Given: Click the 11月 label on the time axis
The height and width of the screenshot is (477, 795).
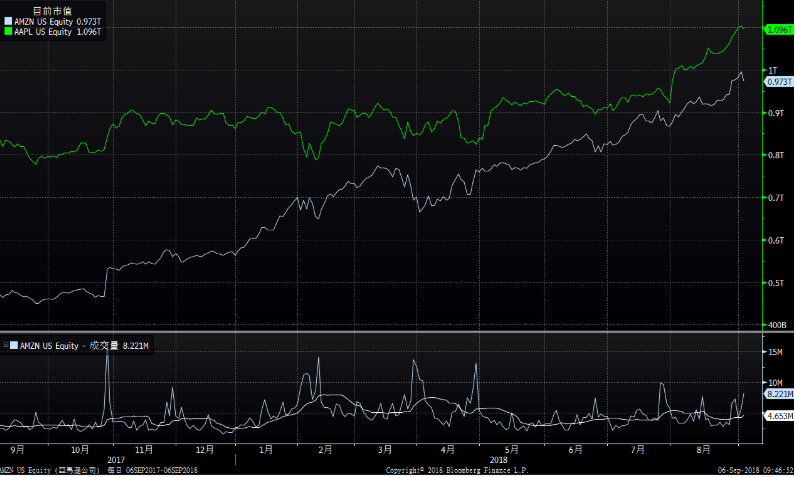Looking at the screenshot, I should click(x=144, y=450).
